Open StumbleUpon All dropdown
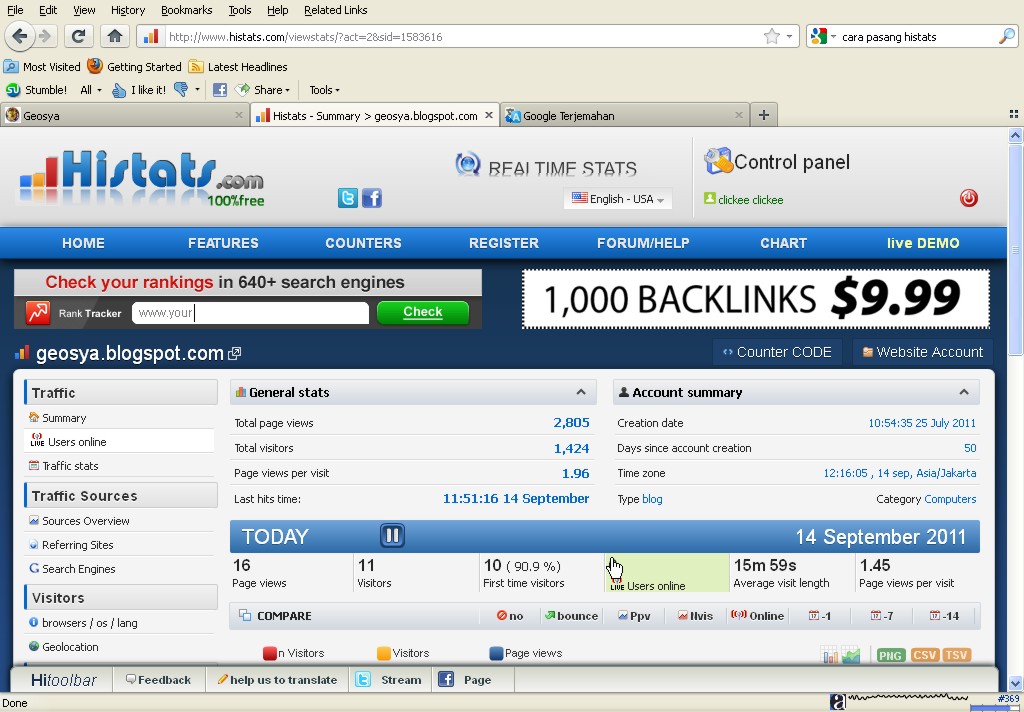Screen dimensions: 1024x712 click(91, 89)
